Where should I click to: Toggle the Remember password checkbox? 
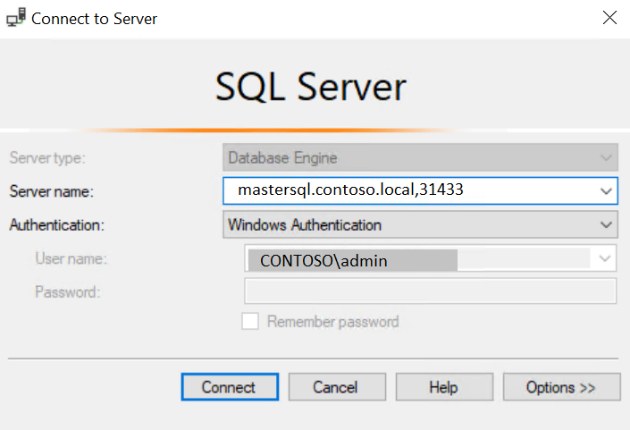tap(250, 321)
